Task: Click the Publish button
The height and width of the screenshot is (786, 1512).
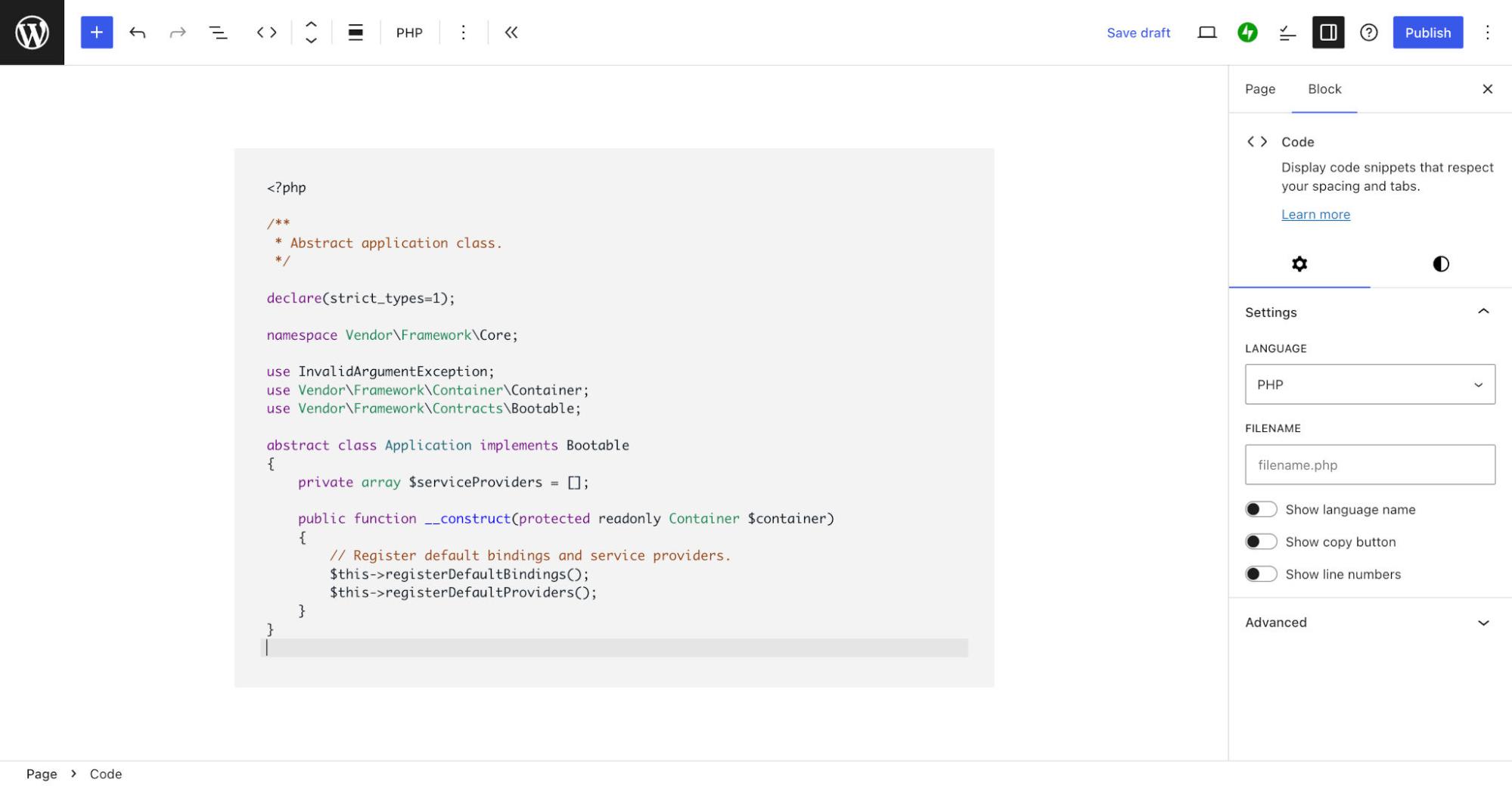Action: click(1427, 33)
